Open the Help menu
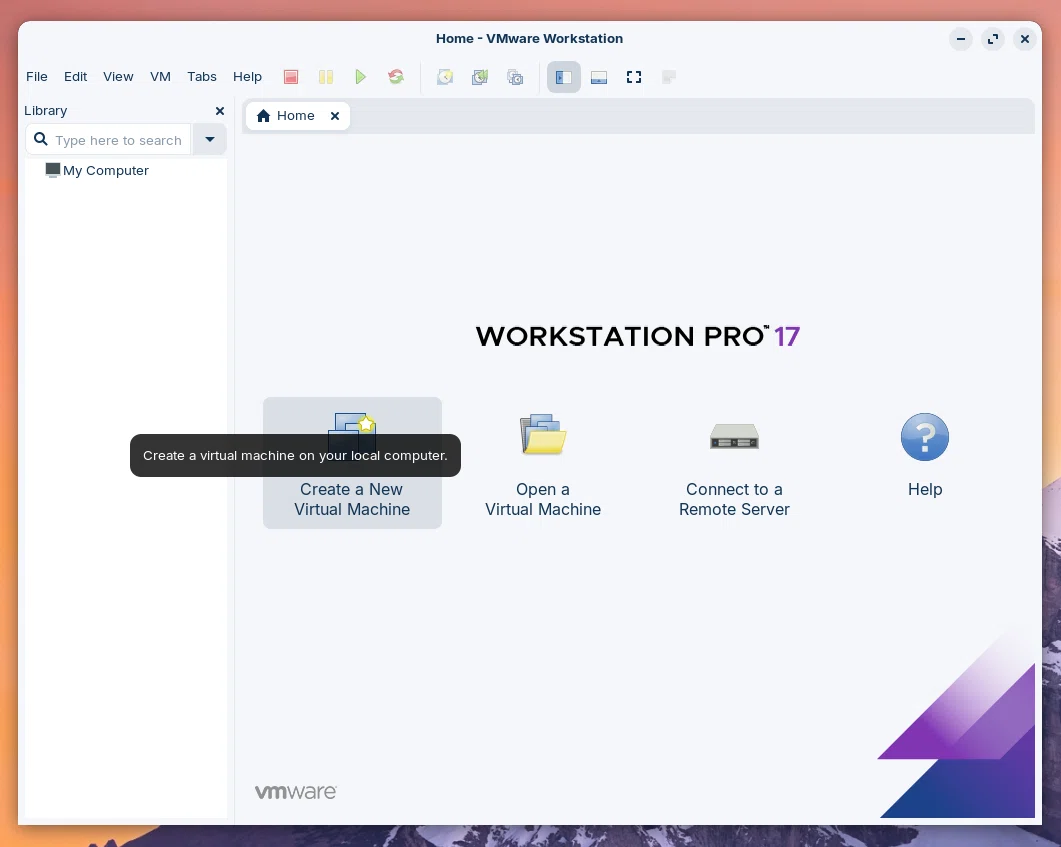The height and width of the screenshot is (847, 1061). [x=247, y=76]
